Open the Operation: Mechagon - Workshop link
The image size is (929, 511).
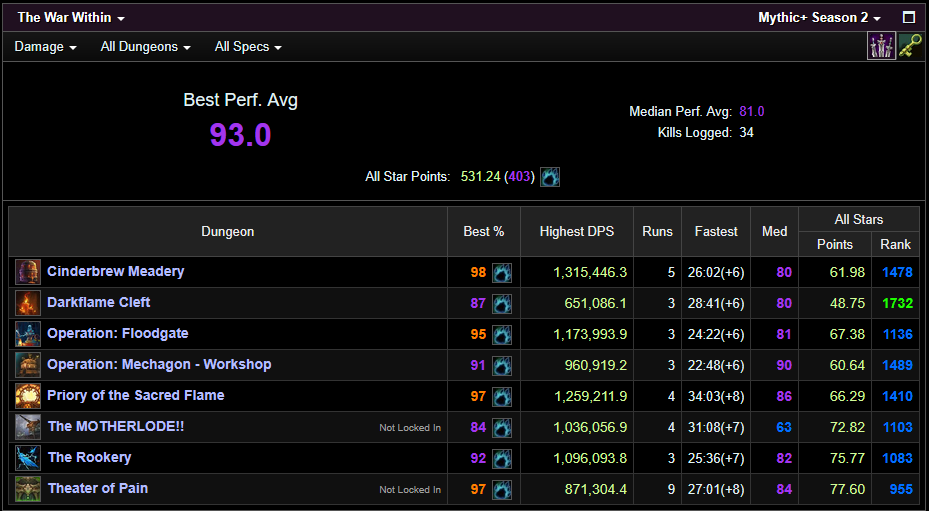point(159,365)
